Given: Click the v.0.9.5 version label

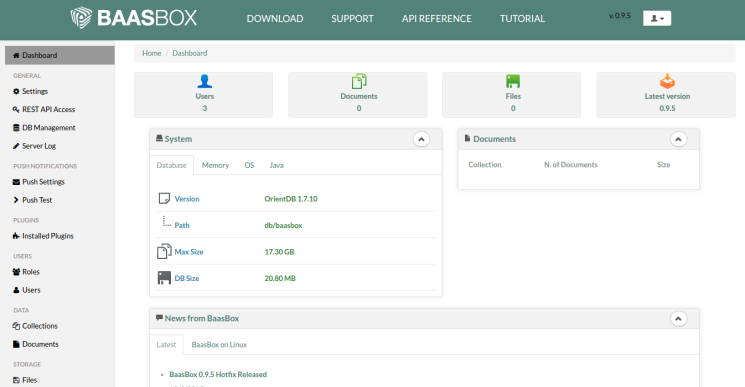Looking at the screenshot, I should (x=620, y=16).
